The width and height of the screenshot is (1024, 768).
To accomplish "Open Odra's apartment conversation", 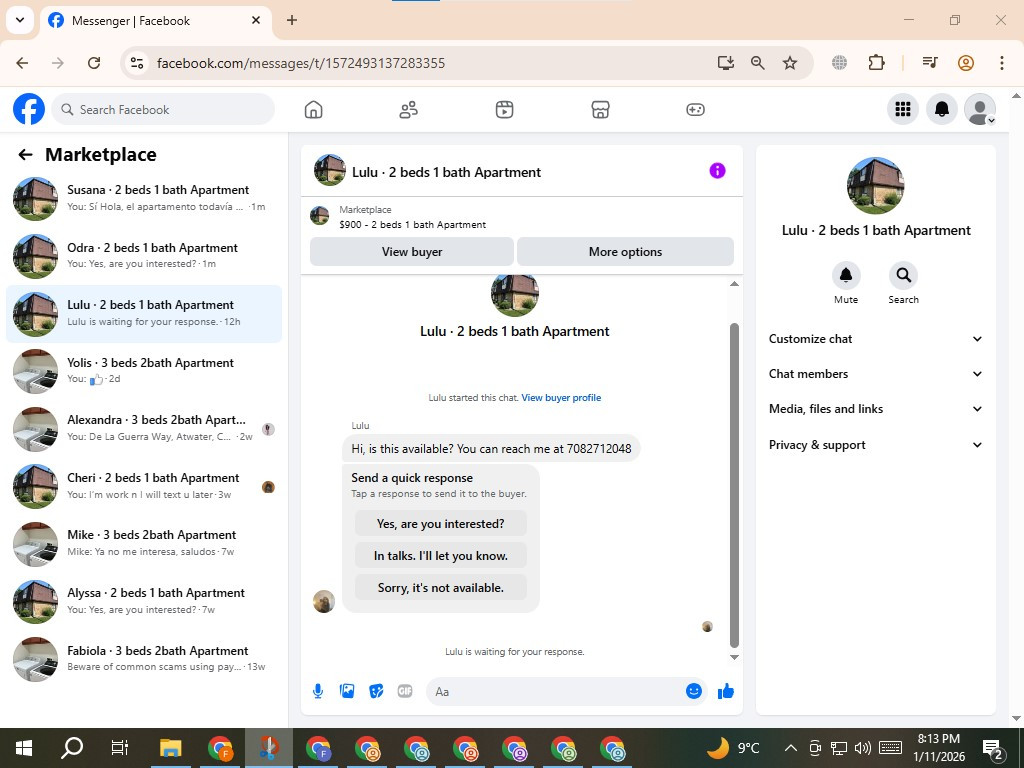I will tap(144, 255).
